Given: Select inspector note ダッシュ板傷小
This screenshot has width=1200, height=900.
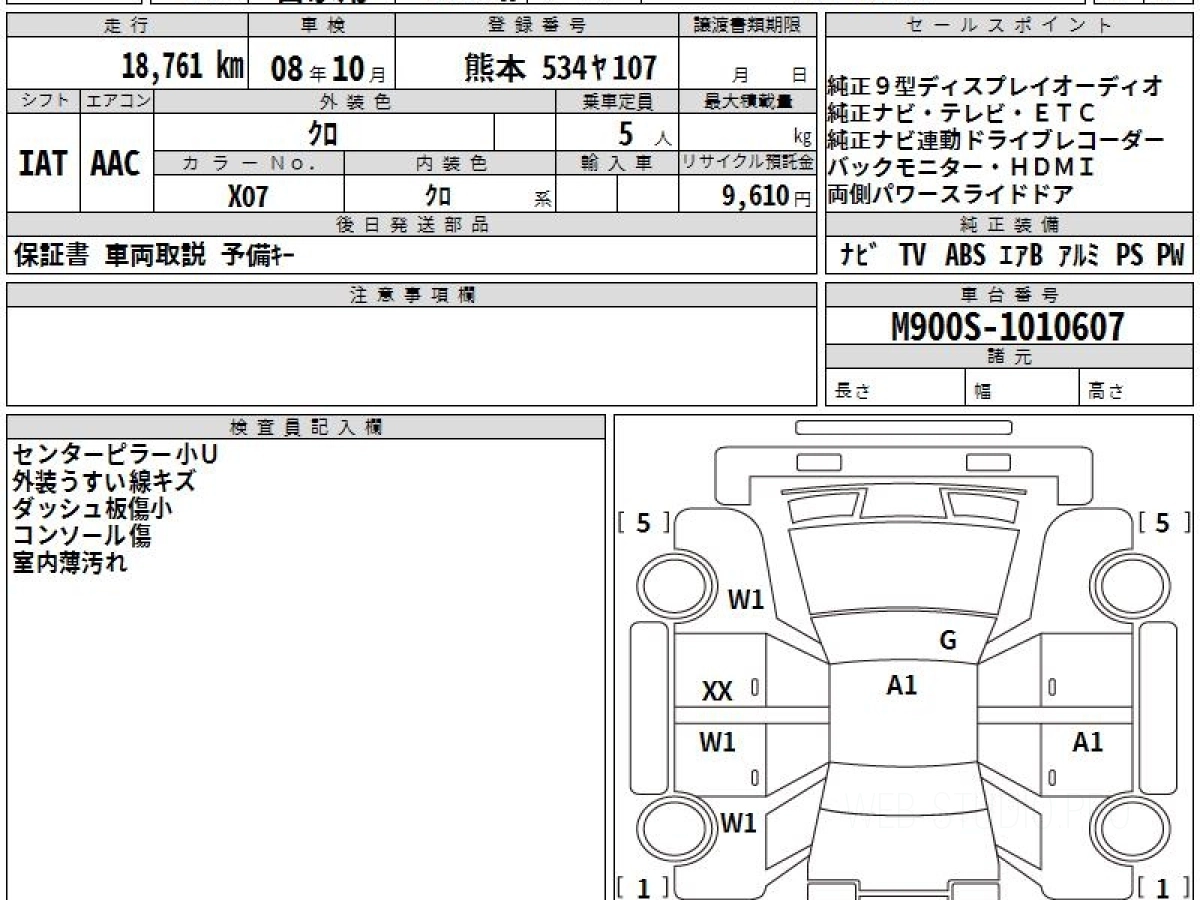Looking at the screenshot, I should pos(92,509).
